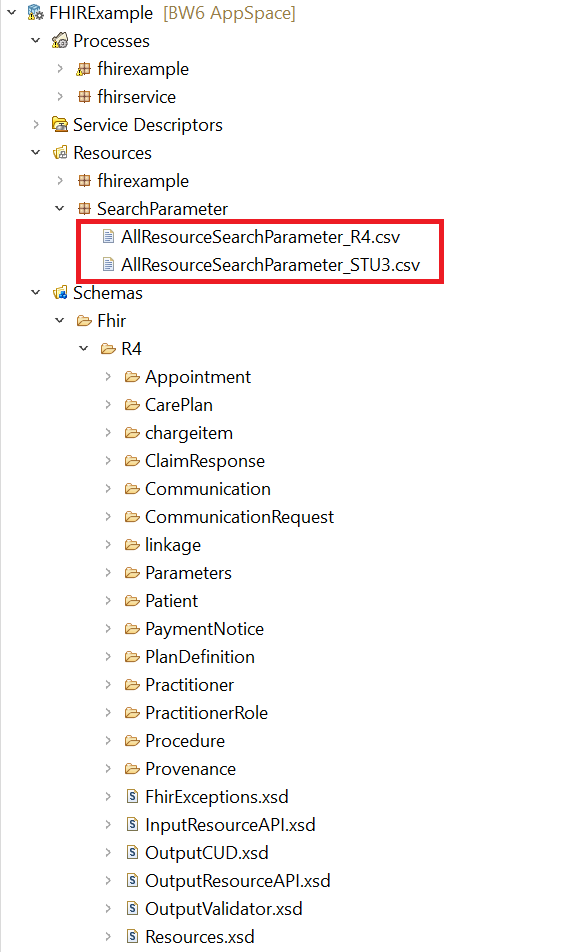Click the FhirExceptions.xsd schema file icon

(x=132, y=797)
